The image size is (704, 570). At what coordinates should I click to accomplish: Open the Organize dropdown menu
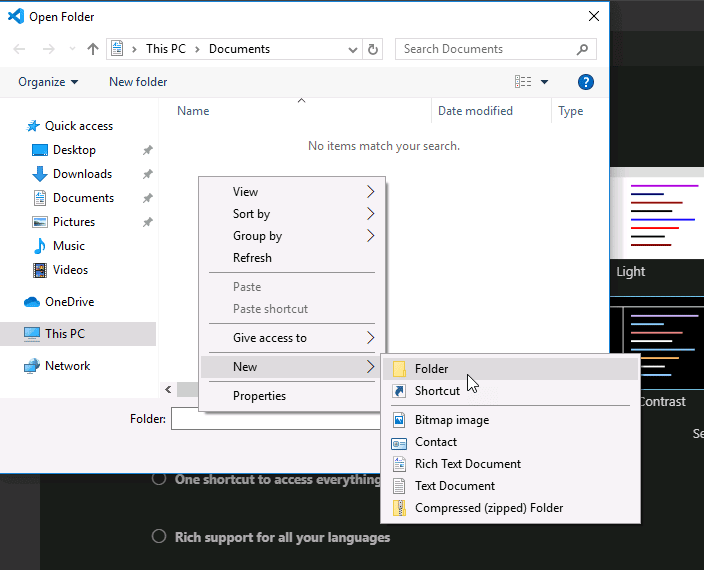click(x=48, y=82)
